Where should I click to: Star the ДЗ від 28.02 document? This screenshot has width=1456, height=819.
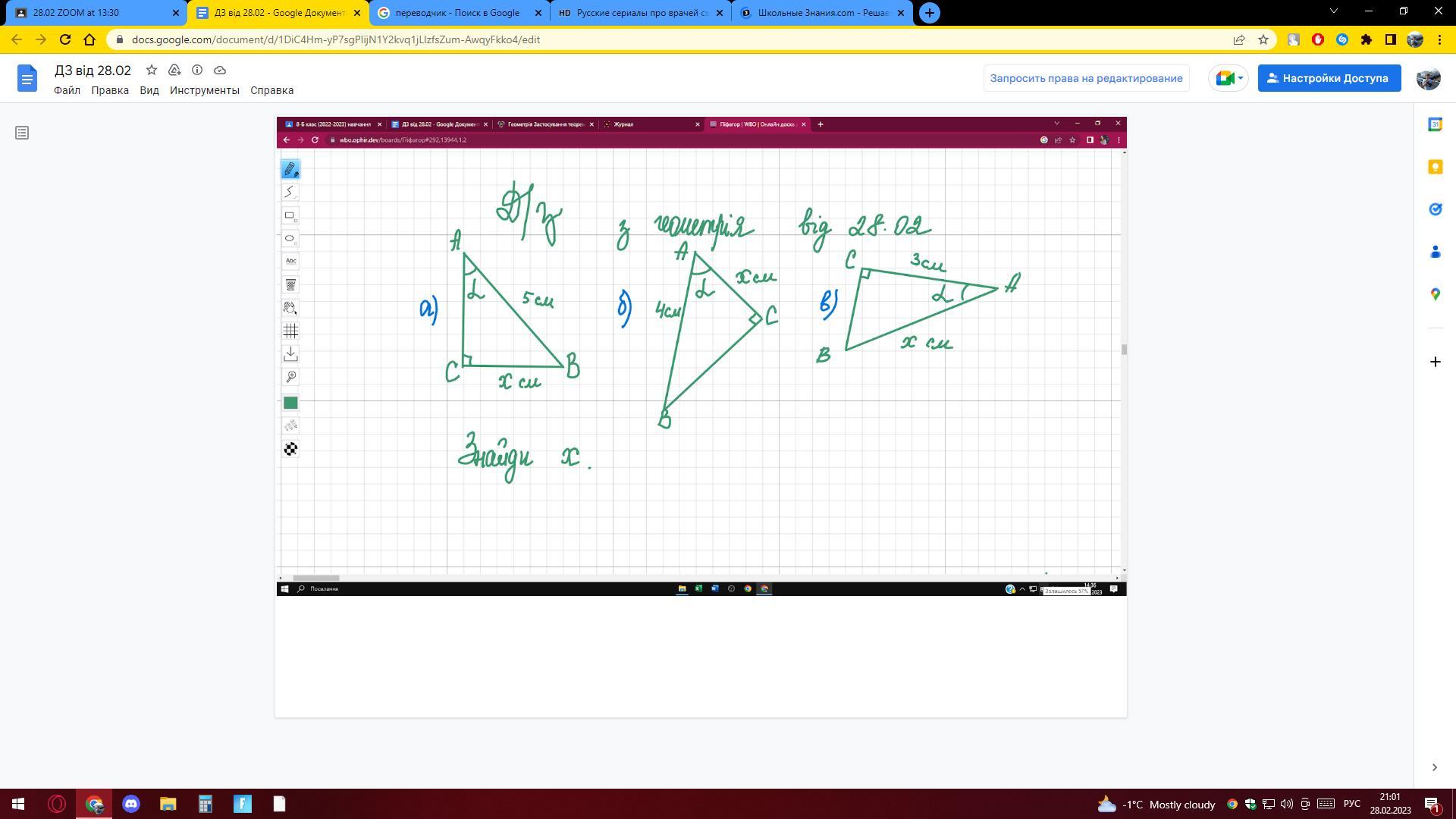(152, 70)
